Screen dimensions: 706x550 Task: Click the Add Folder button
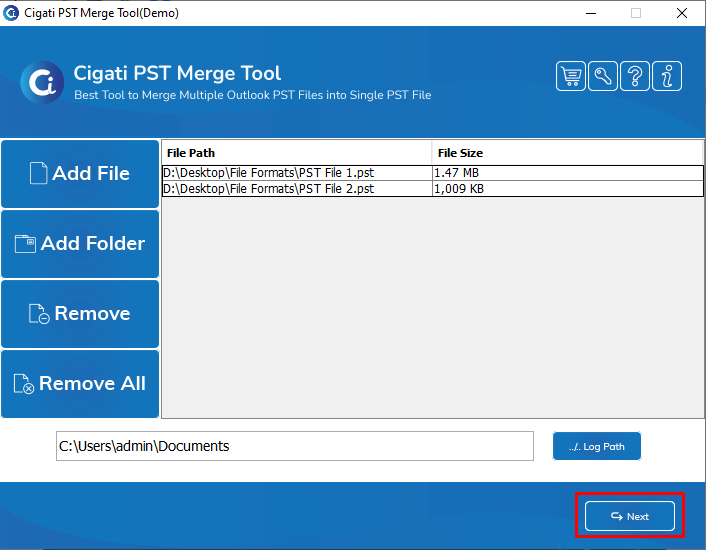coord(80,244)
